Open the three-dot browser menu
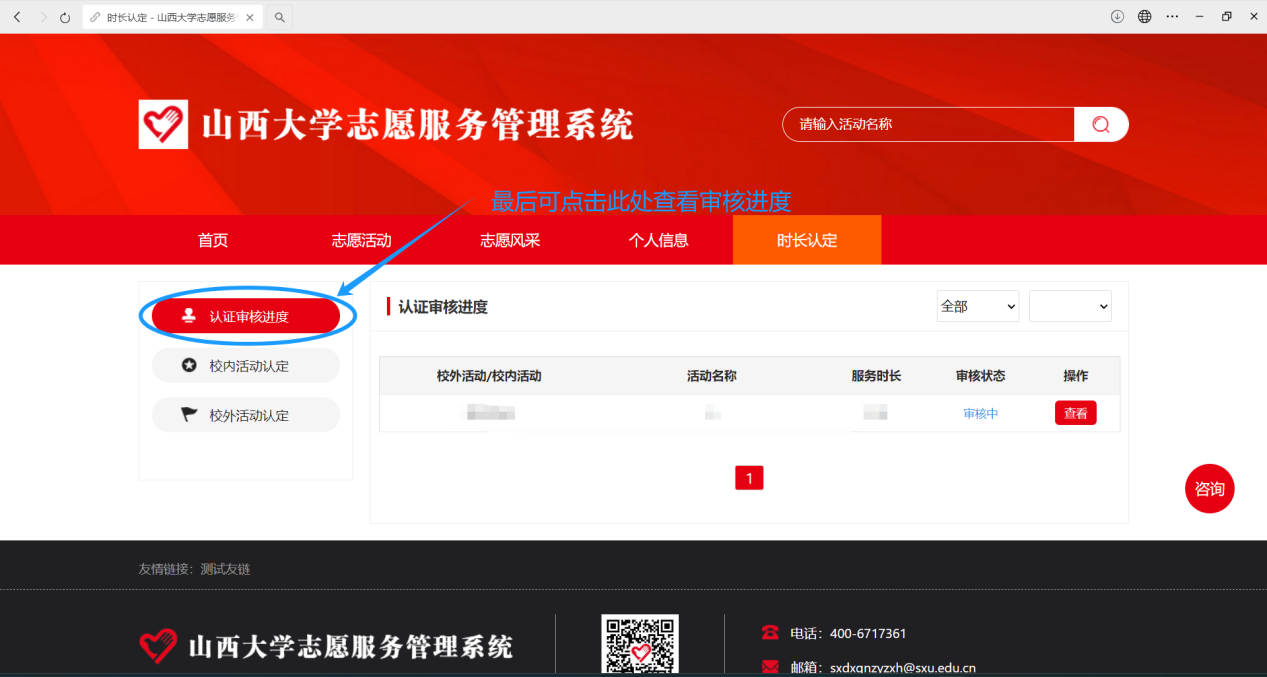 coord(1172,17)
